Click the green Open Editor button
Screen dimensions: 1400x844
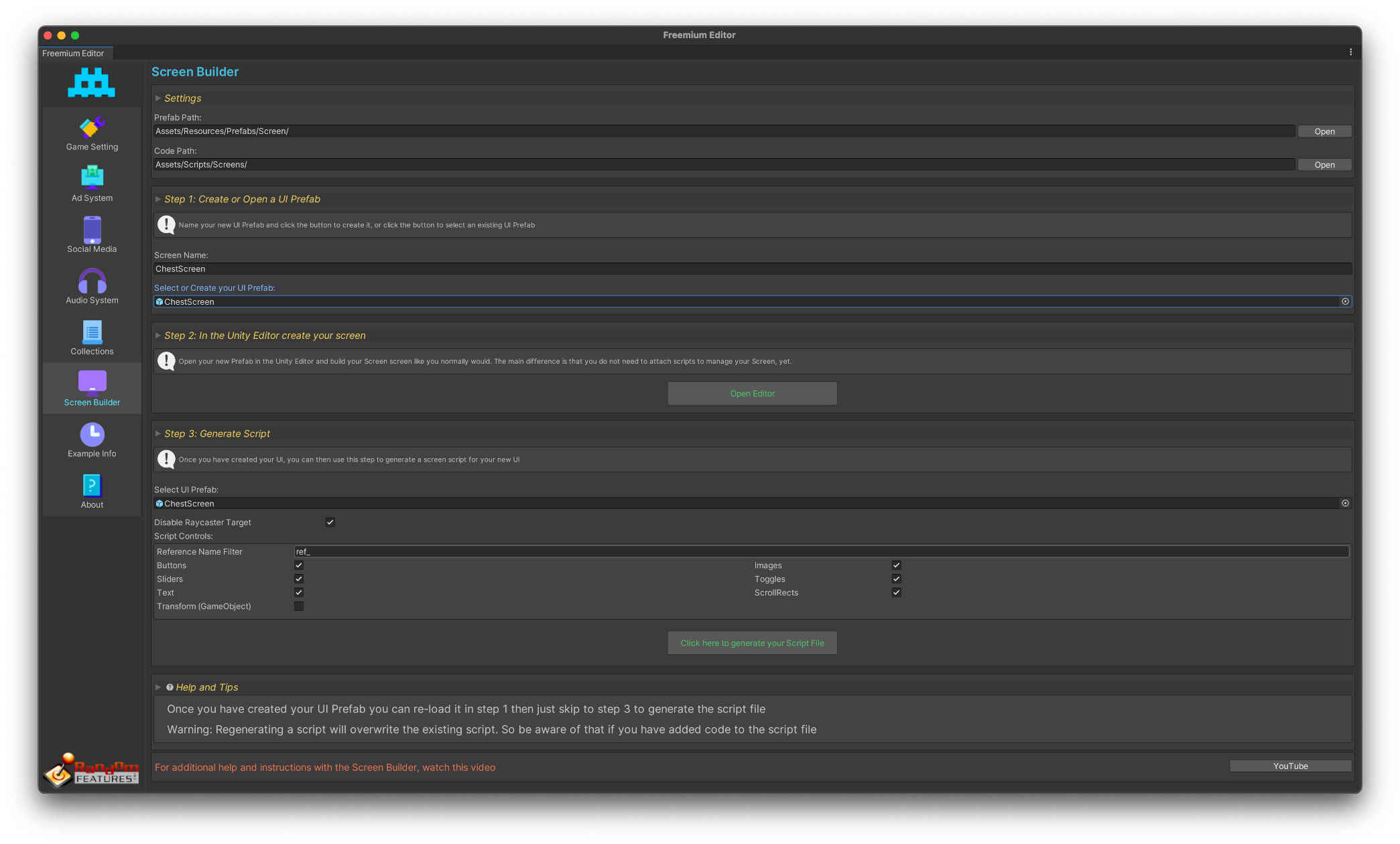coord(752,394)
